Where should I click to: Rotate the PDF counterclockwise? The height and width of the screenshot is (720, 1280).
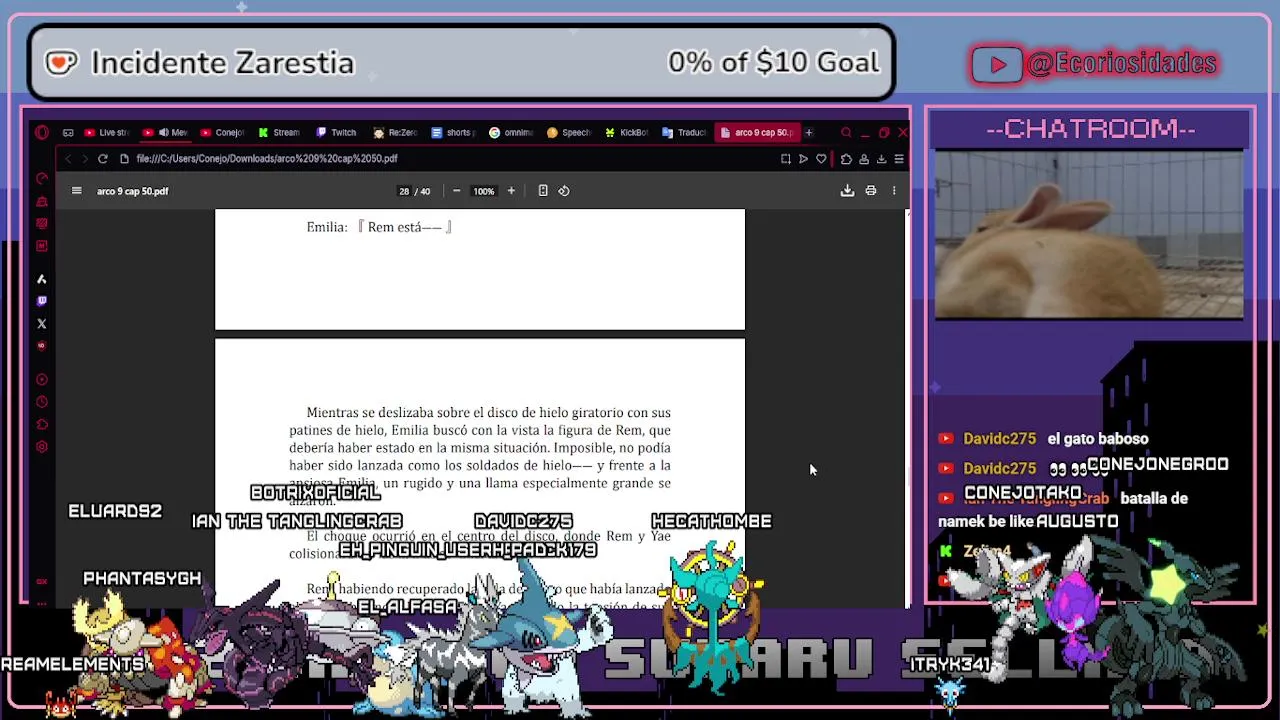pyautogui.click(x=564, y=191)
